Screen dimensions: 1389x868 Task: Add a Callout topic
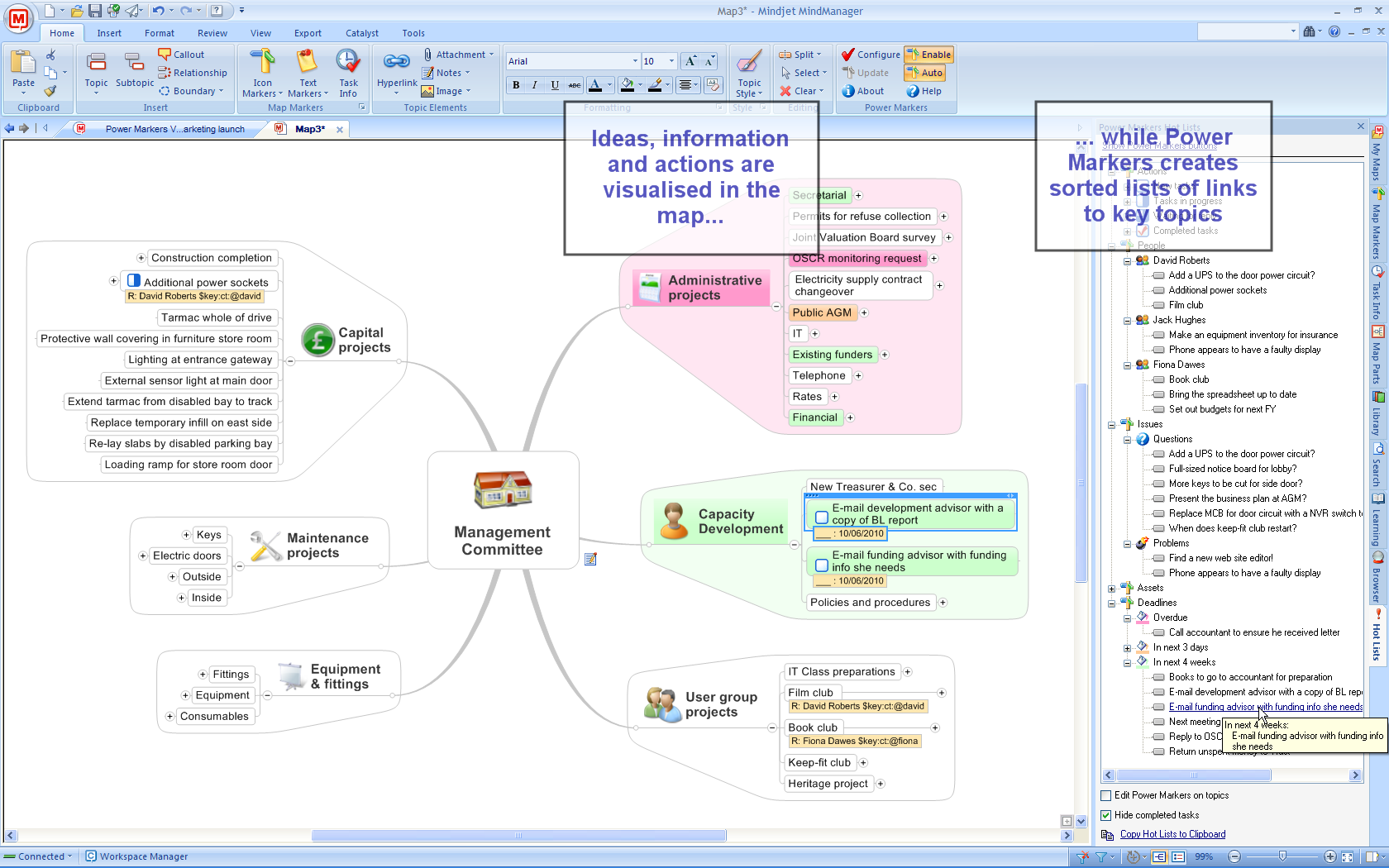181,55
